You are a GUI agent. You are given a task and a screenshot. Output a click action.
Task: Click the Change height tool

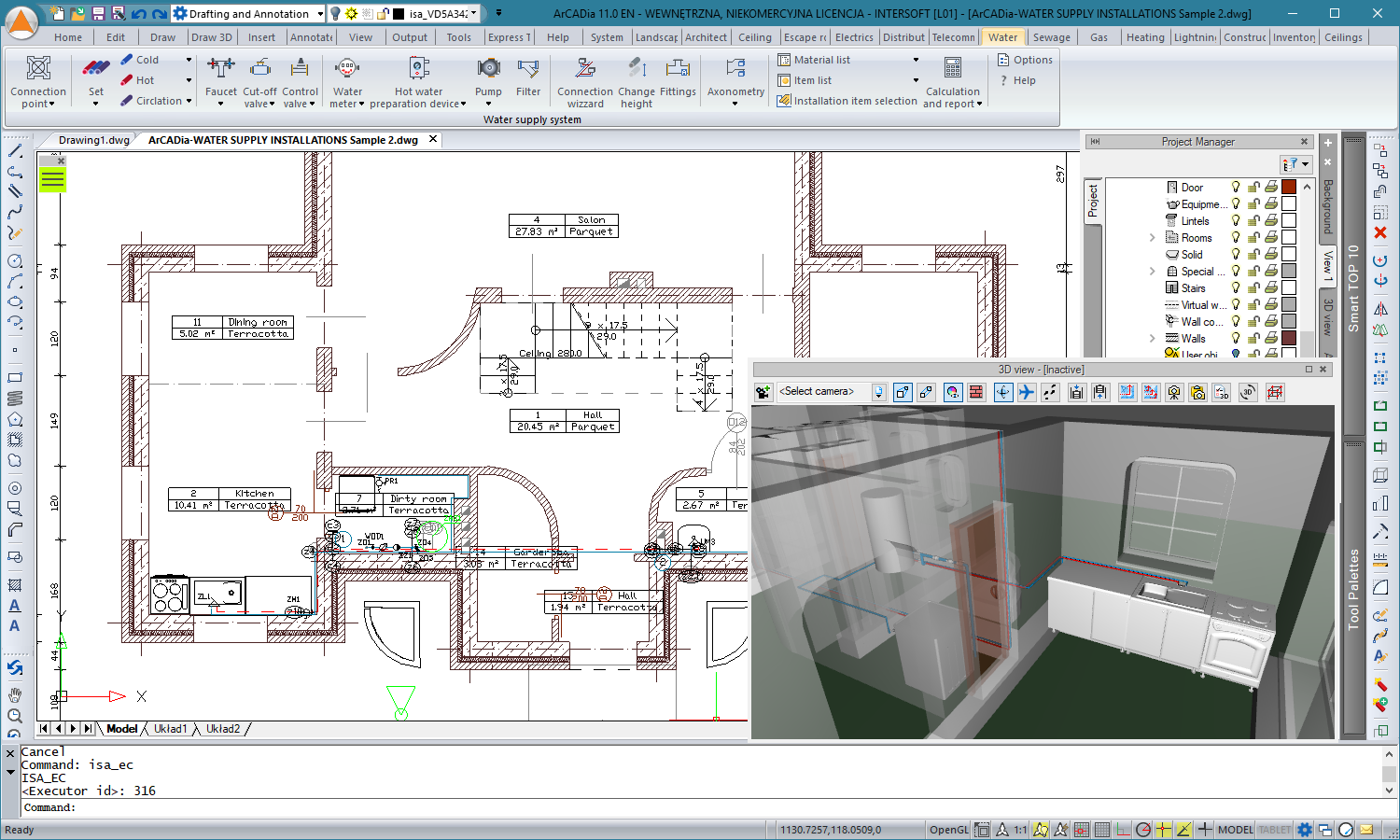coord(637,82)
